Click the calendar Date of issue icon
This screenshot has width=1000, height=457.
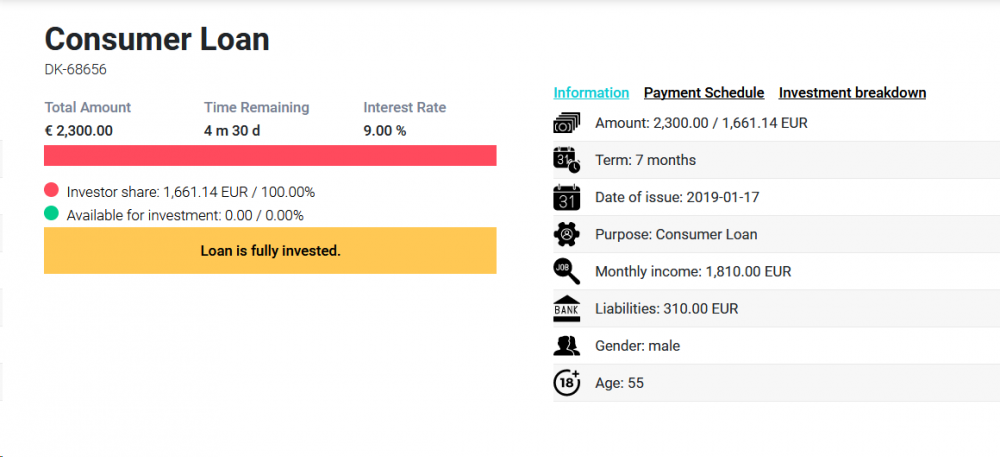tap(566, 197)
